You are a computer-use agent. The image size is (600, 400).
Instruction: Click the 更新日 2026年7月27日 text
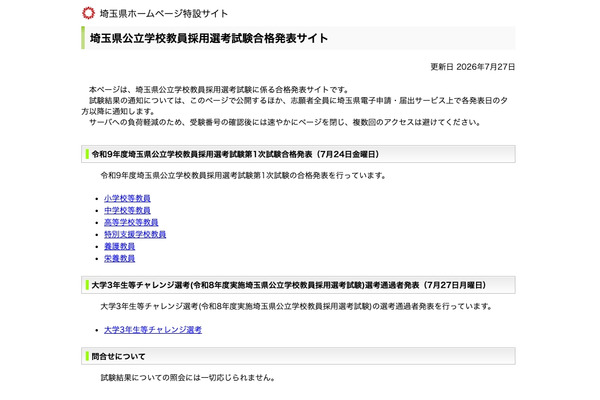(x=473, y=67)
